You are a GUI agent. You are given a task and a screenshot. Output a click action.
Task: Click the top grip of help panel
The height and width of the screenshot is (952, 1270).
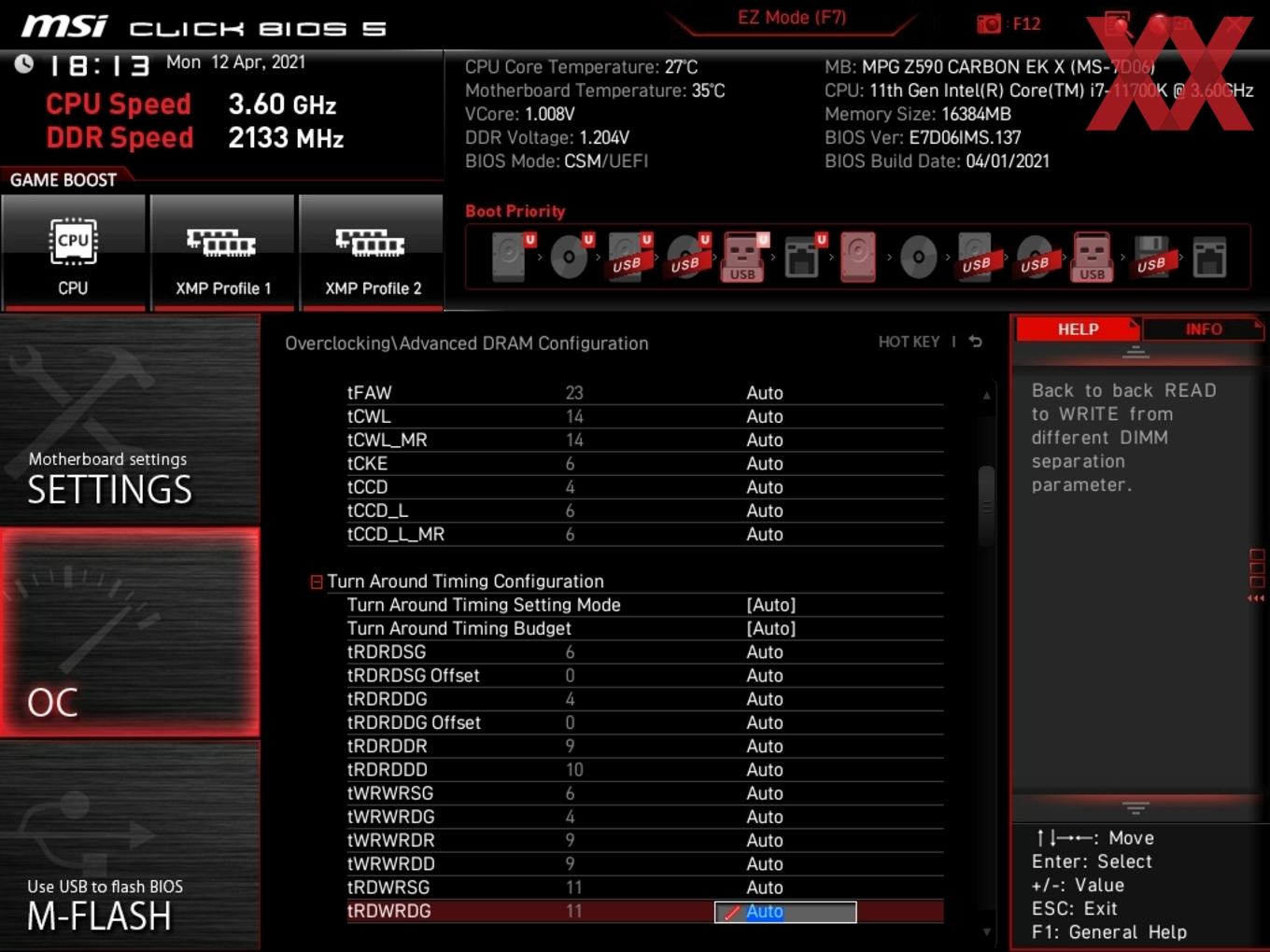point(1136,352)
